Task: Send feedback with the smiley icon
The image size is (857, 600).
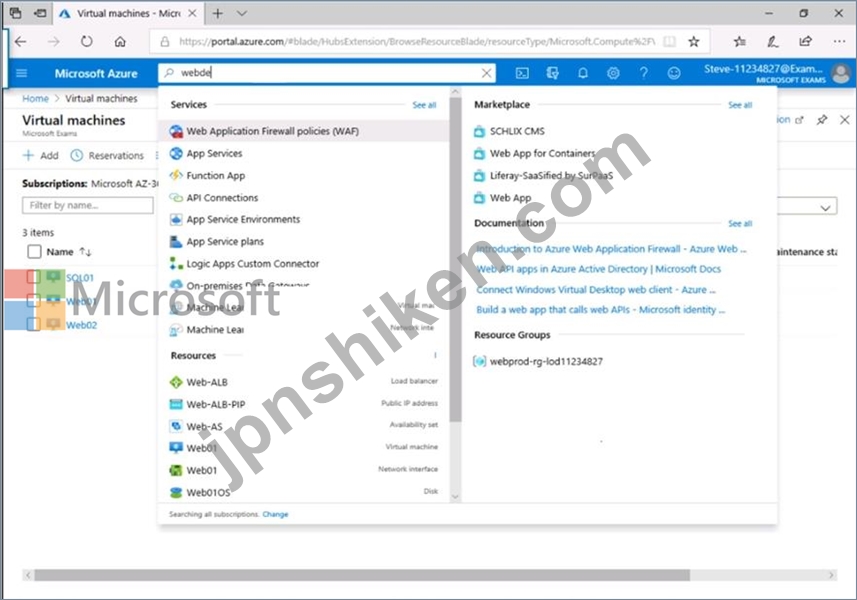Action: coord(674,73)
